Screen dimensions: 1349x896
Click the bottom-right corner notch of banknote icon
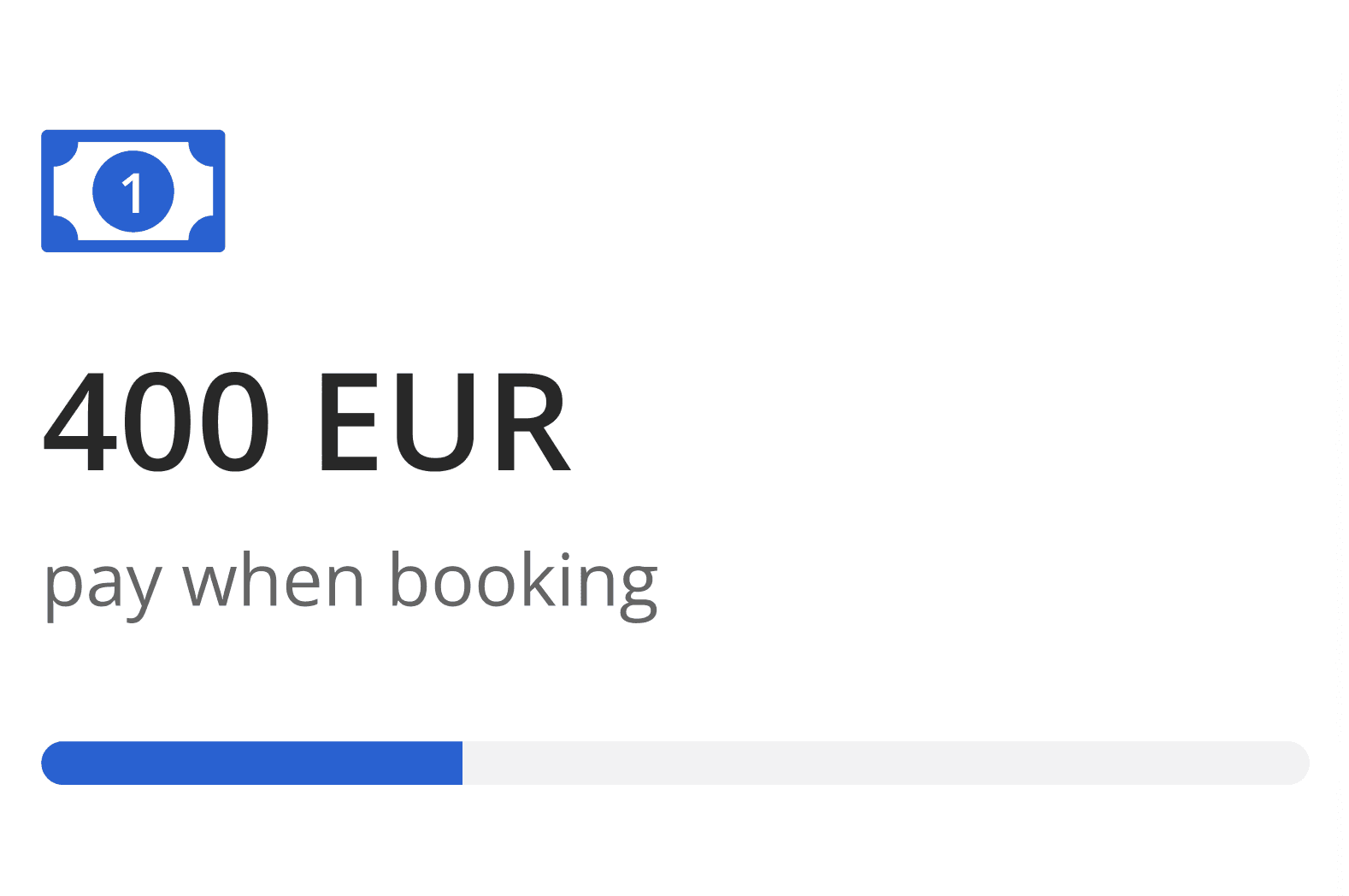(x=202, y=228)
